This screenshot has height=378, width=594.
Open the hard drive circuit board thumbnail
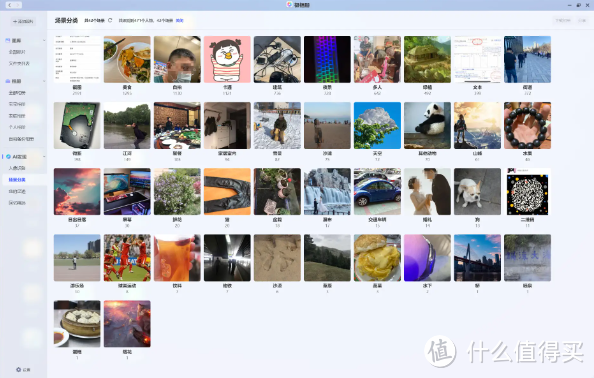[77, 125]
